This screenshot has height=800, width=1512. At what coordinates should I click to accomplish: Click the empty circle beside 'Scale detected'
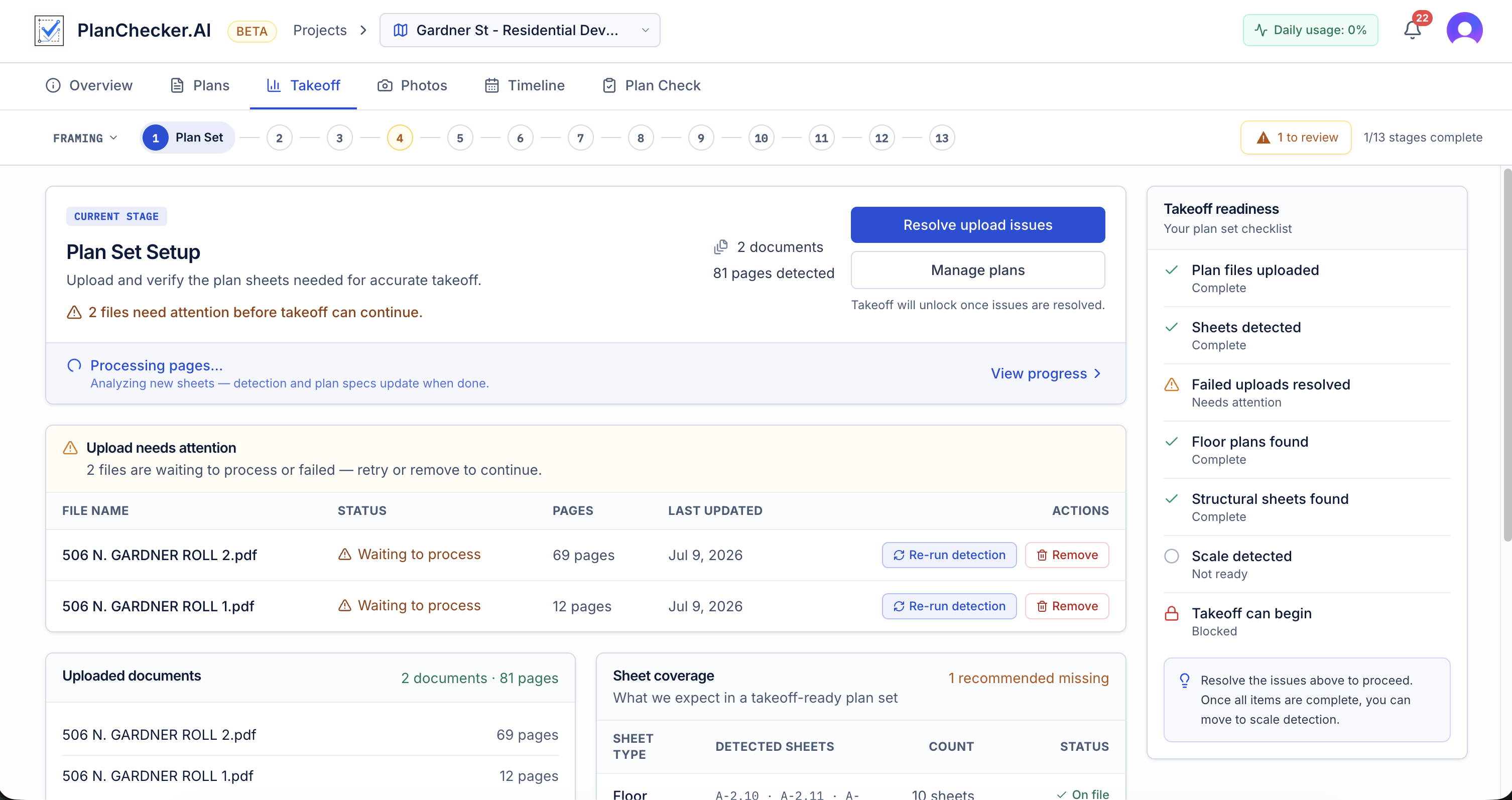(x=1171, y=556)
